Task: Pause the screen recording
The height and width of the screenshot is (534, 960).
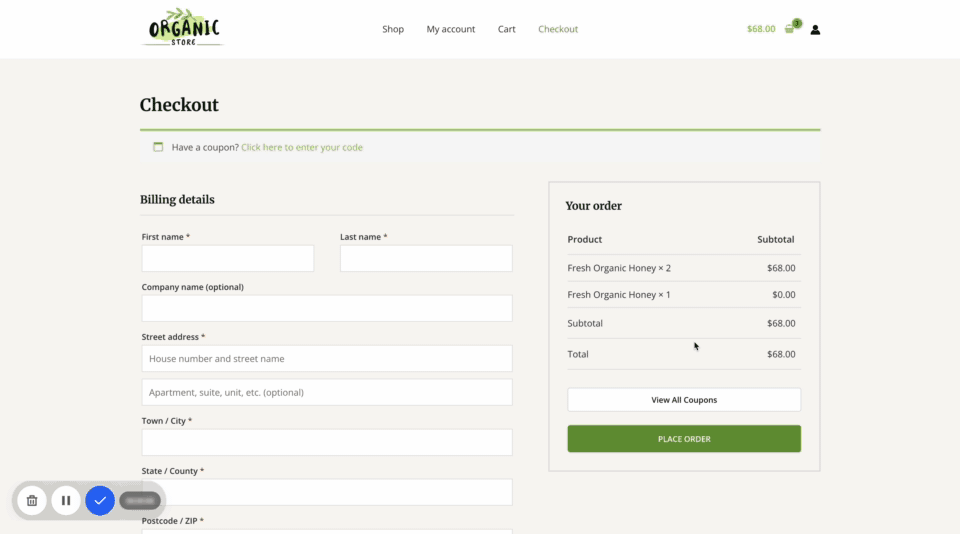Action: (x=66, y=500)
